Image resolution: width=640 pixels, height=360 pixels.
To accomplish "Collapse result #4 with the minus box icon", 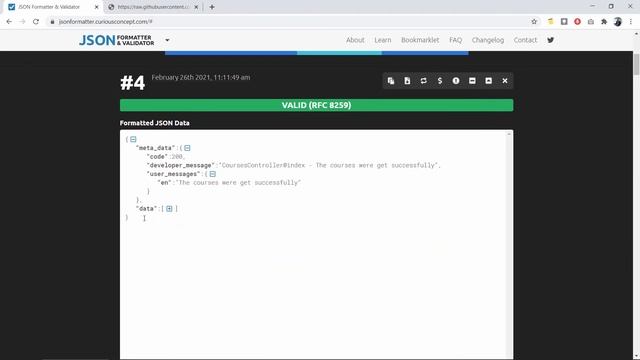I will point(472,81).
